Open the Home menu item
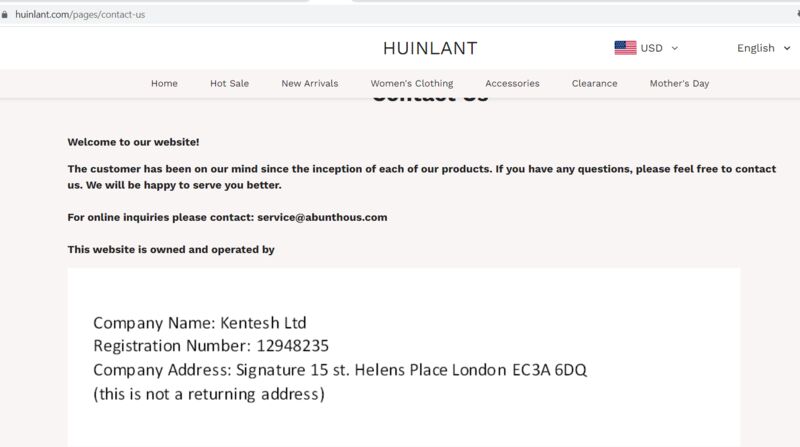 [x=164, y=83]
